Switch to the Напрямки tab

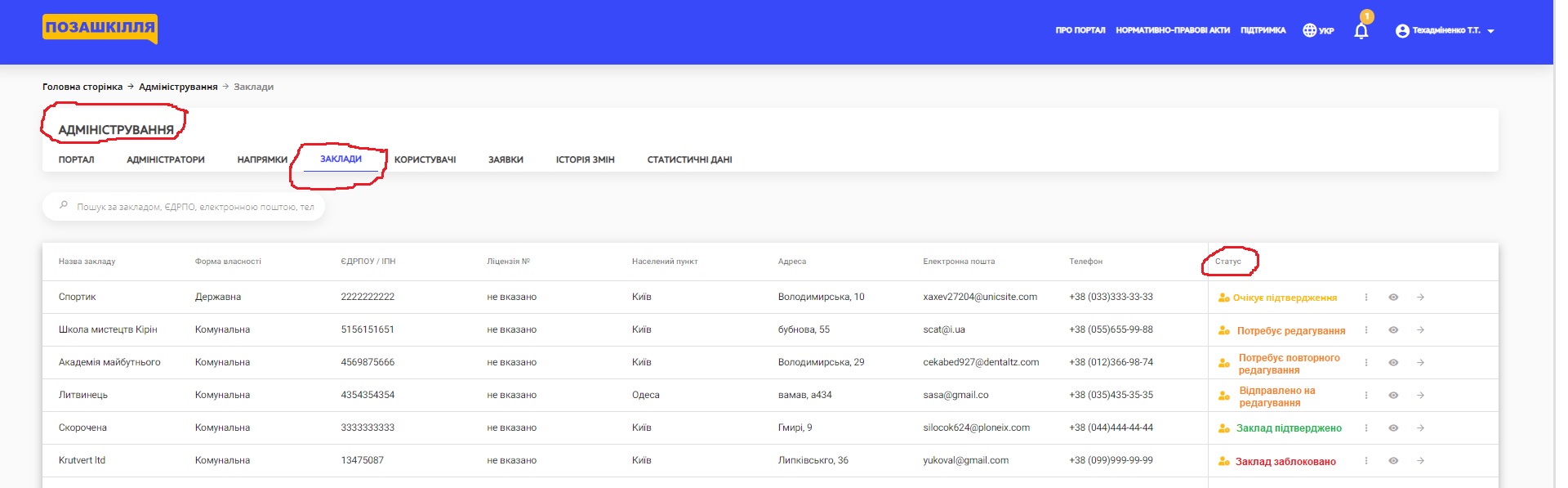pyautogui.click(x=262, y=160)
